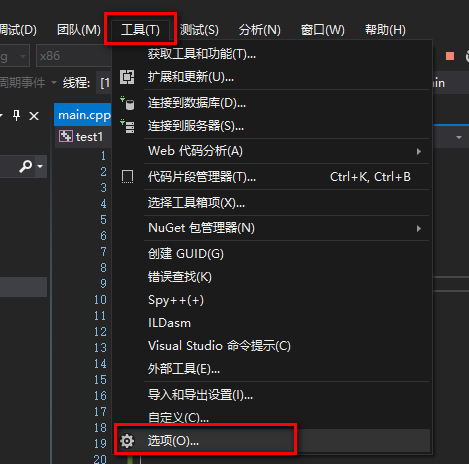Open the 周期事件 dropdown arrow

54,82
